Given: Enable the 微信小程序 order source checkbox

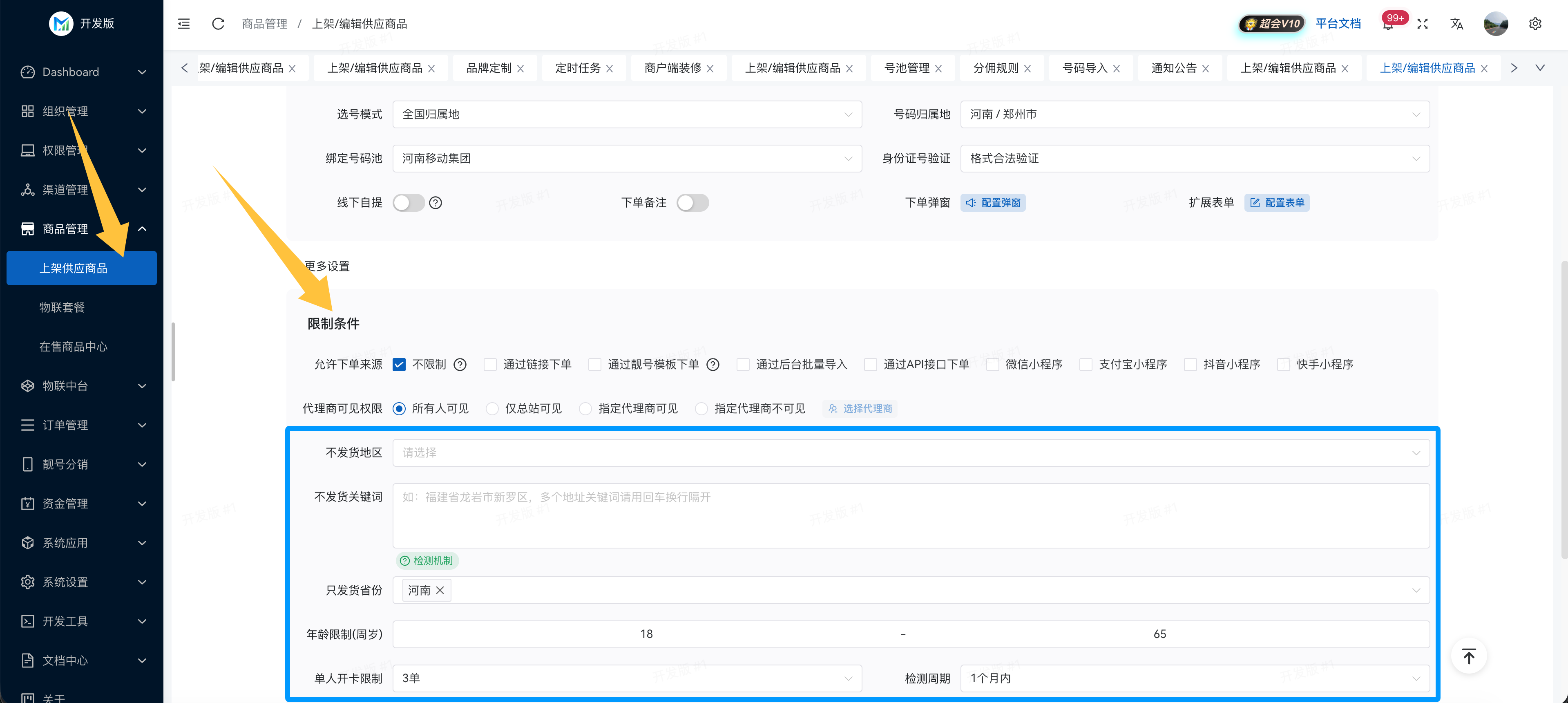Looking at the screenshot, I should click(992, 364).
